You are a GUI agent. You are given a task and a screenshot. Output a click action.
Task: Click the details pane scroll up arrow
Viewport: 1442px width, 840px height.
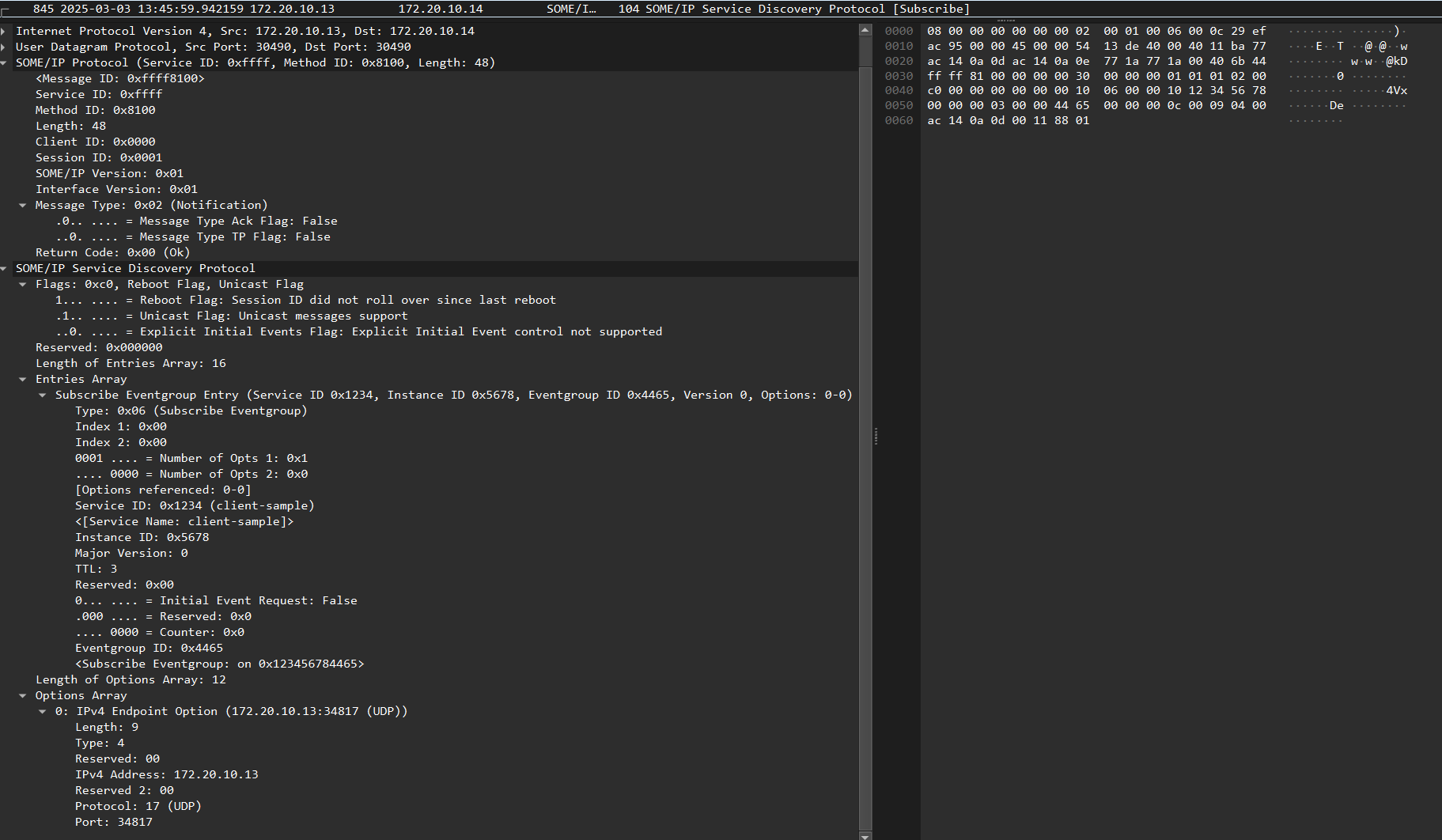[865, 30]
